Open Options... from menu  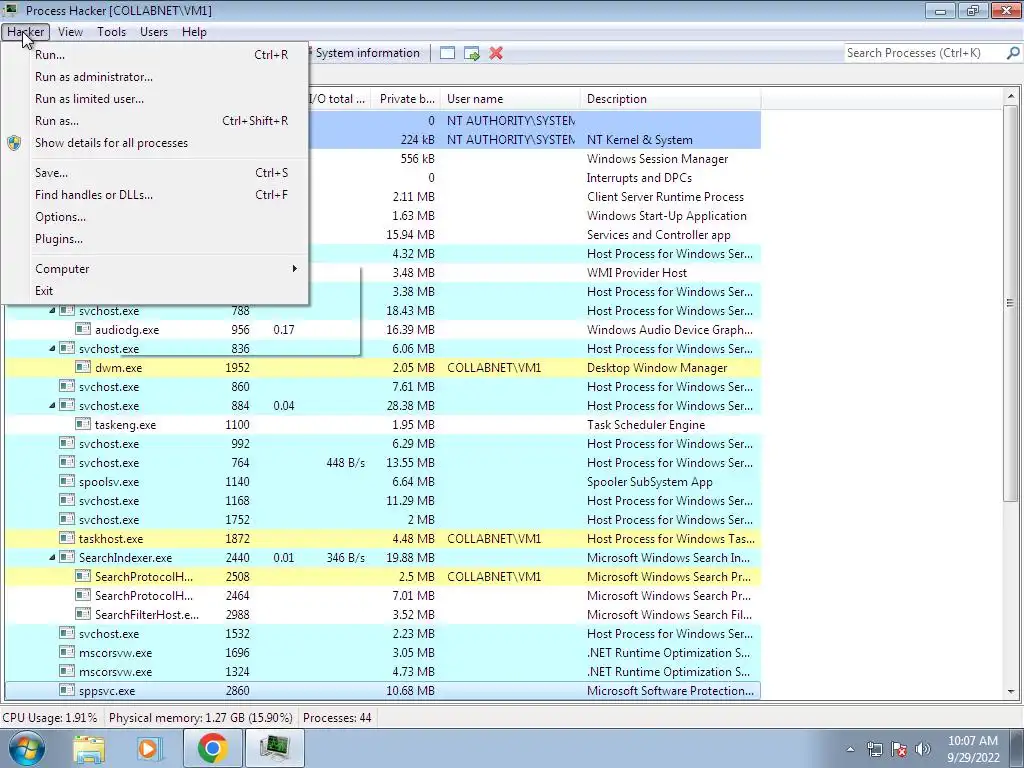[x=155, y=217]
